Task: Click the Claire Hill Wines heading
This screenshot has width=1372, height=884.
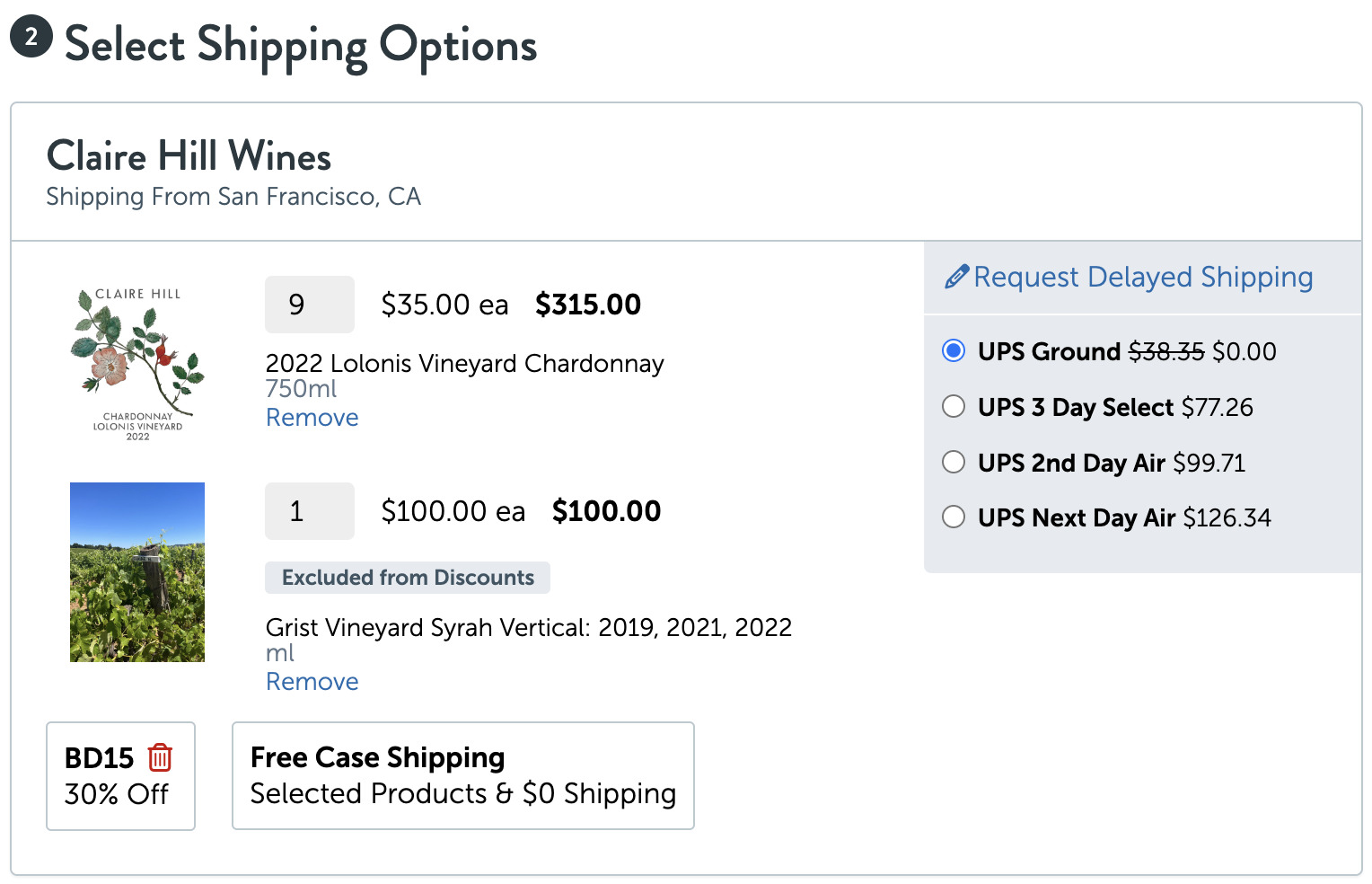Action: coord(189,156)
